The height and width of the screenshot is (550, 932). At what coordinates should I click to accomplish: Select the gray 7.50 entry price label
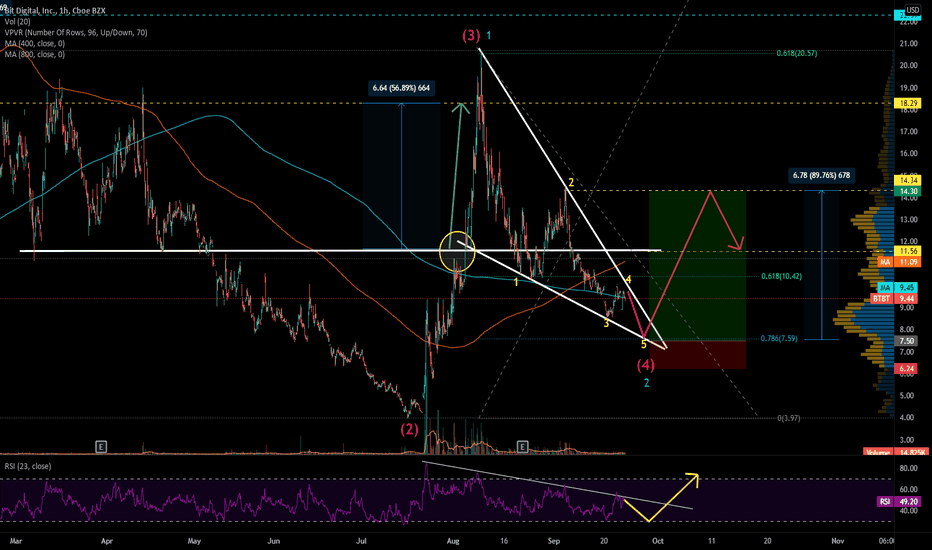[x=907, y=341]
